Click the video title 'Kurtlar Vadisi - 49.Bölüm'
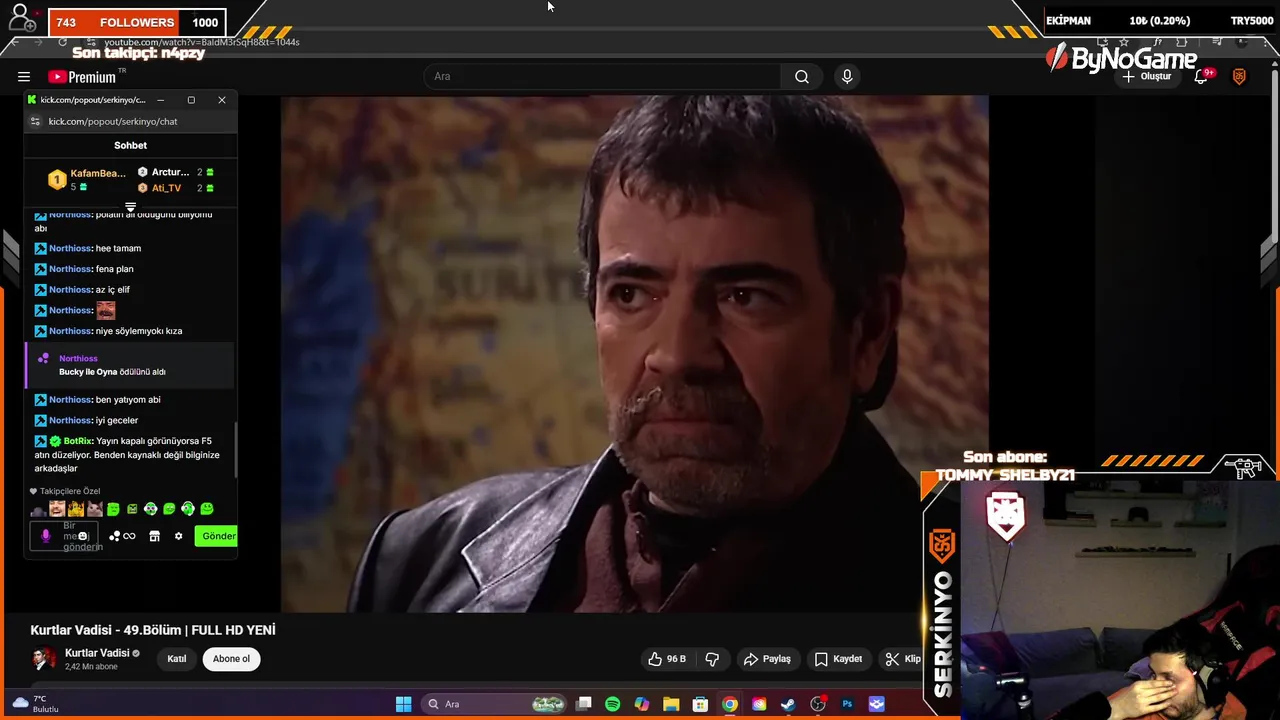The height and width of the screenshot is (720, 1280). [x=153, y=630]
